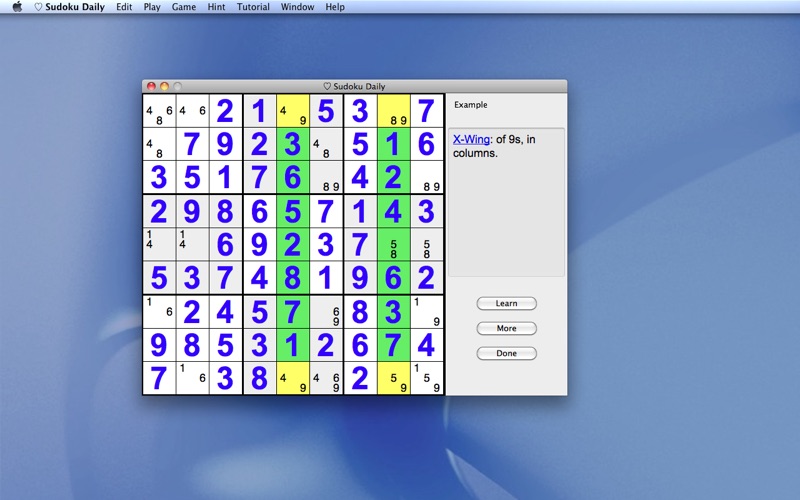Open the Play menu

(x=152, y=7)
